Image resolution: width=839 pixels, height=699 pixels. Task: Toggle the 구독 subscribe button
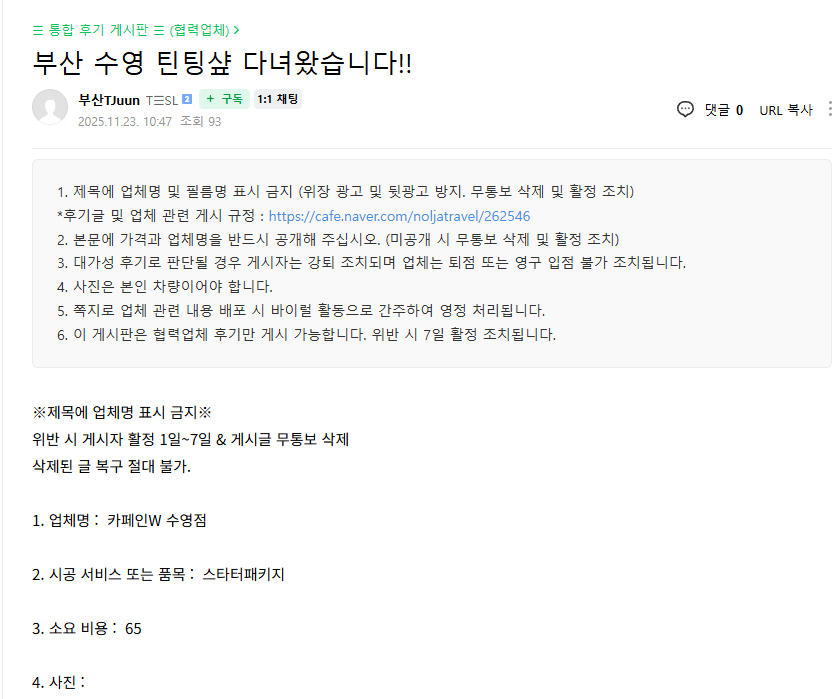pos(224,99)
